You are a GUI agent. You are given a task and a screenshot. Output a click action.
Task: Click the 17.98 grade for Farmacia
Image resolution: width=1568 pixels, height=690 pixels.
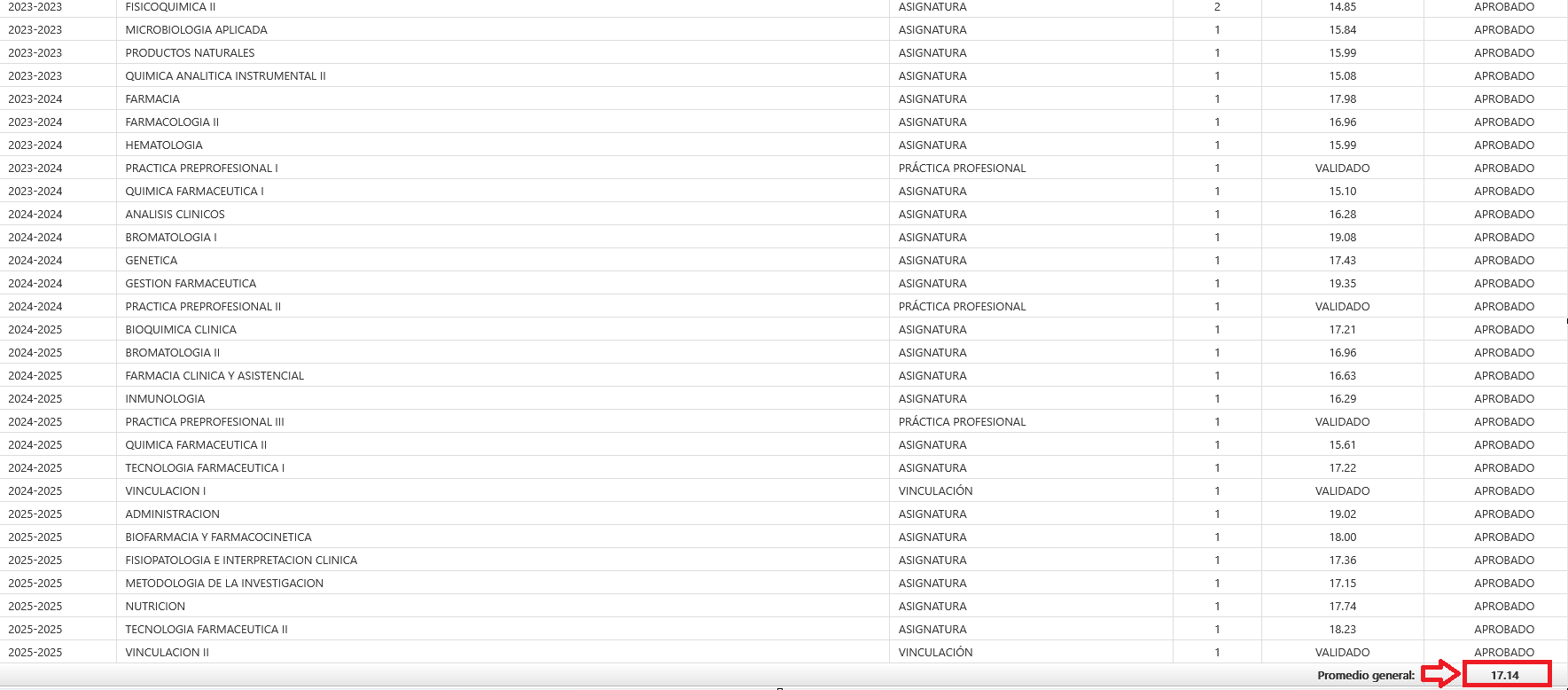(1342, 98)
